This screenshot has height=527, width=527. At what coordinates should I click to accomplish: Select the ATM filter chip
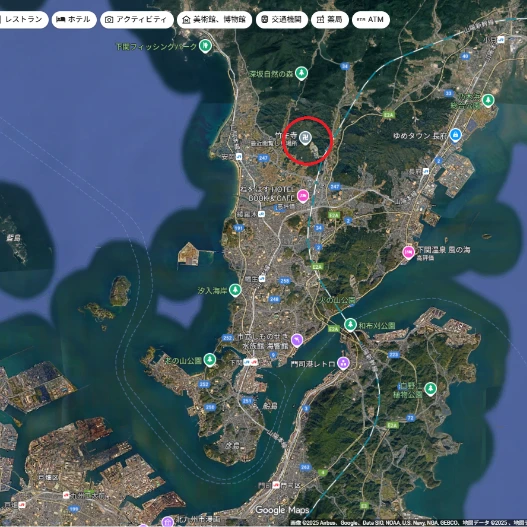tap(371, 19)
